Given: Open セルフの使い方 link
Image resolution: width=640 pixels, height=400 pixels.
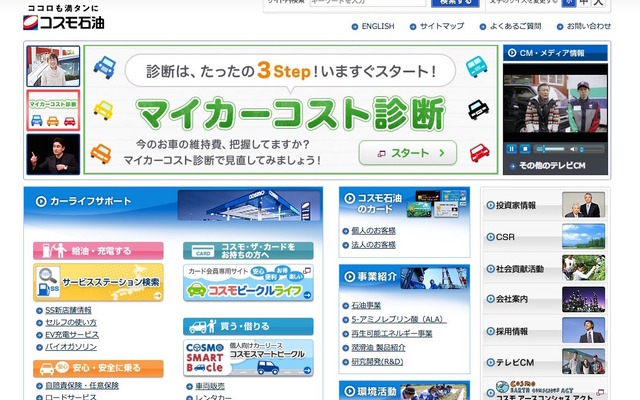Looking at the screenshot, I should [x=71, y=322].
